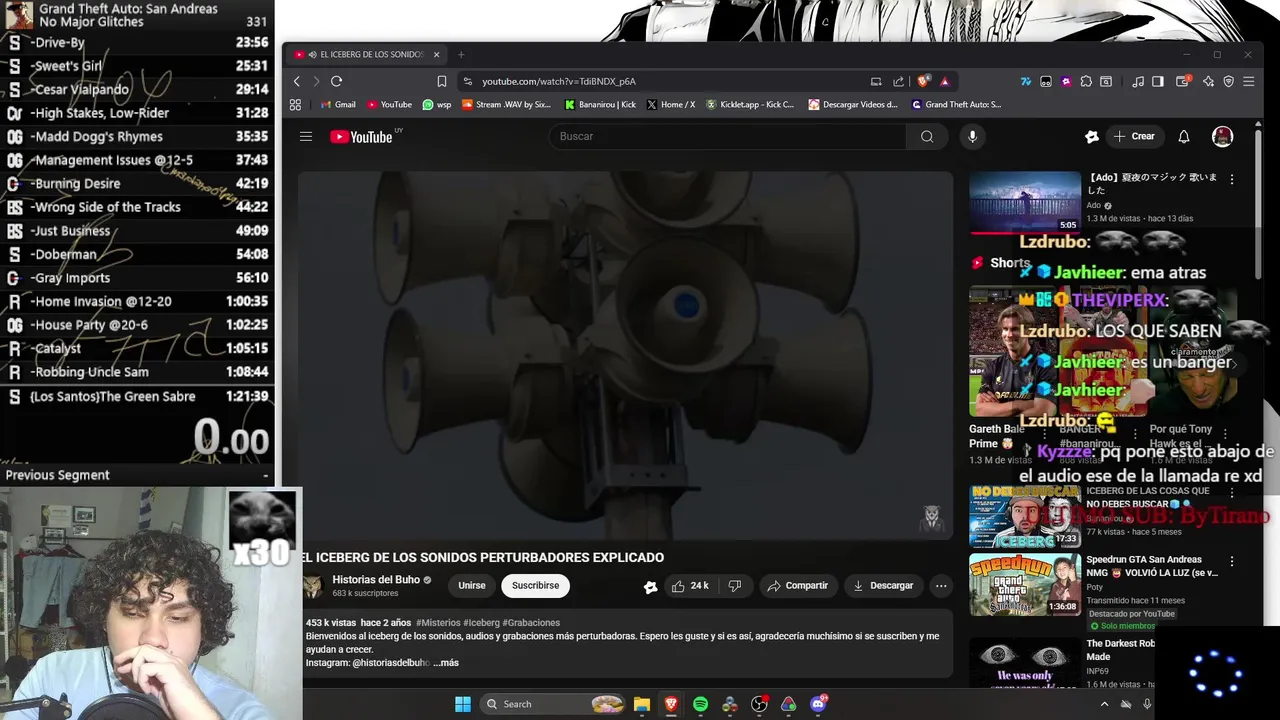Dislike the video with the thumbs-down
Viewport: 1280px width, 720px height.
tap(735, 585)
